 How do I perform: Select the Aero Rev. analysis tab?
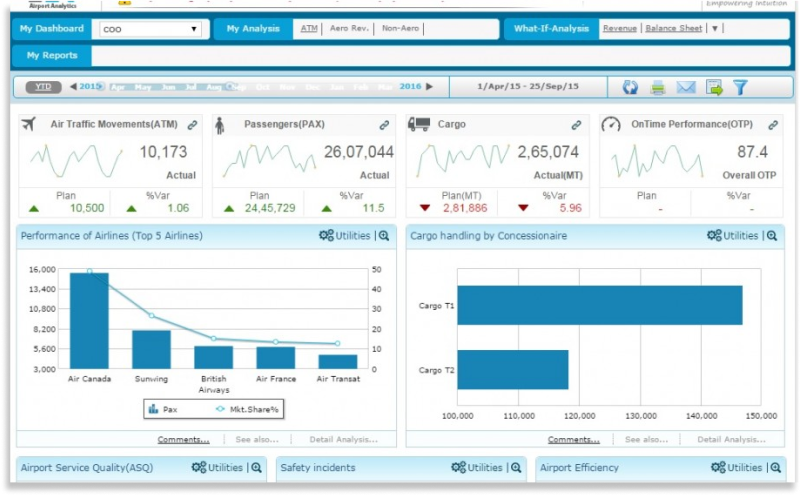pos(349,29)
